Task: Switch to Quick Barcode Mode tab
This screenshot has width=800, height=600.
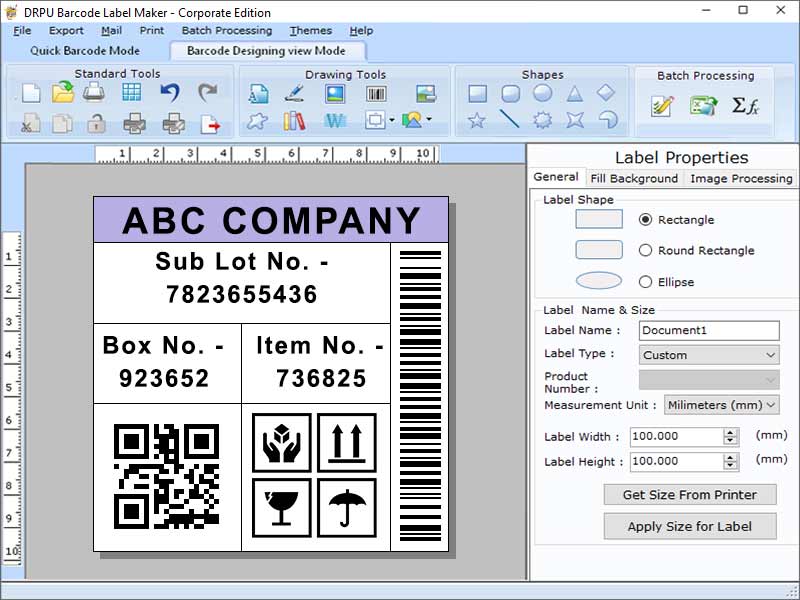Action: [84, 50]
